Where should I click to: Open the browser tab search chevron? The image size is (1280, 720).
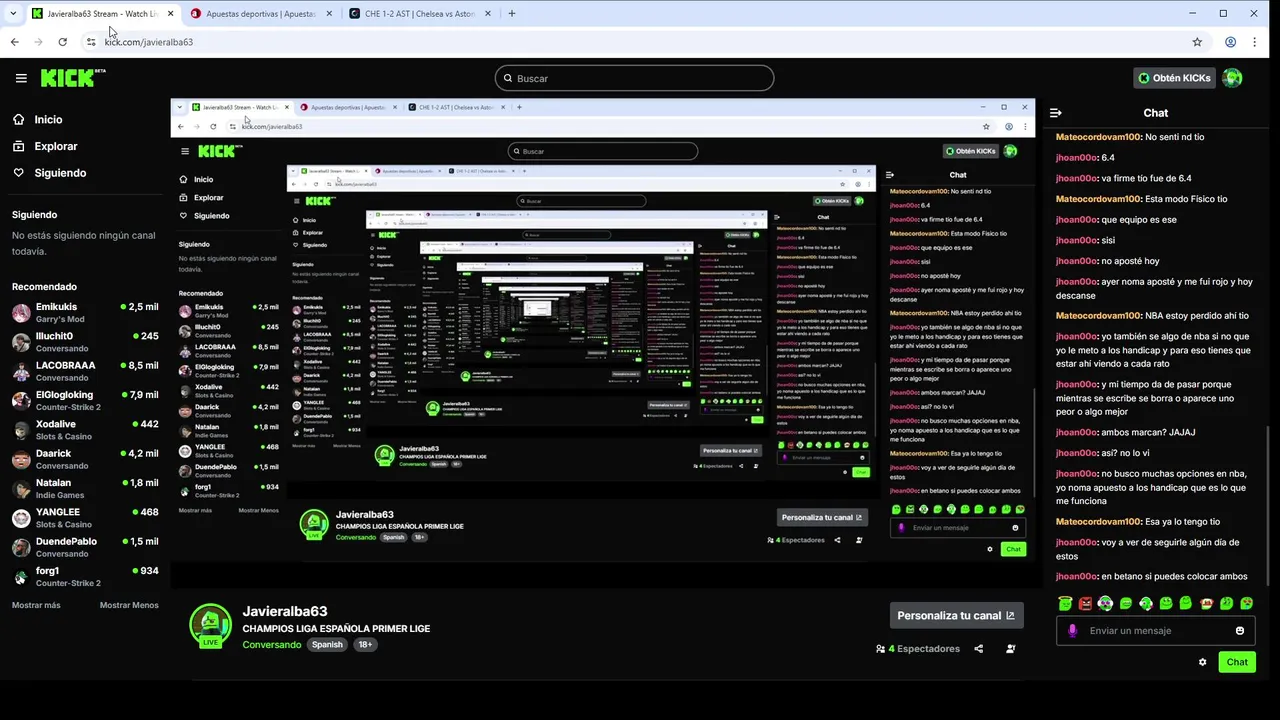13,14
